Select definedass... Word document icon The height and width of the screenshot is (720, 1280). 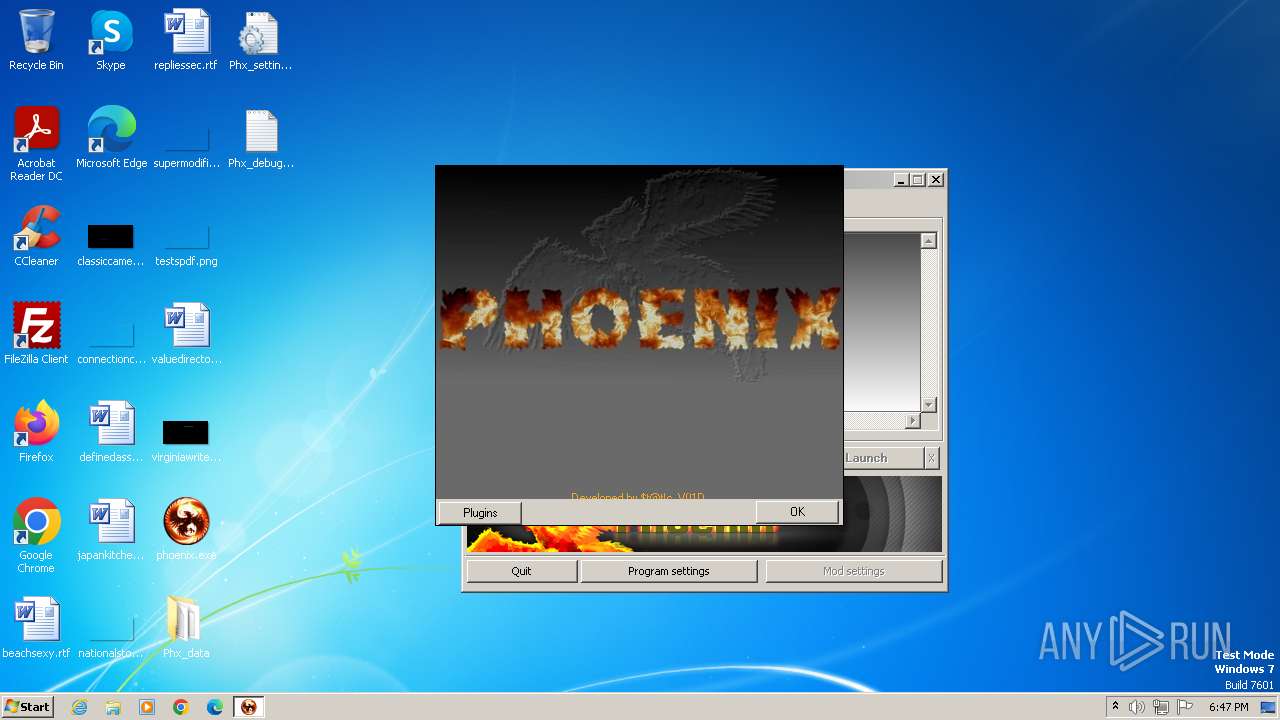(x=111, y=432)
